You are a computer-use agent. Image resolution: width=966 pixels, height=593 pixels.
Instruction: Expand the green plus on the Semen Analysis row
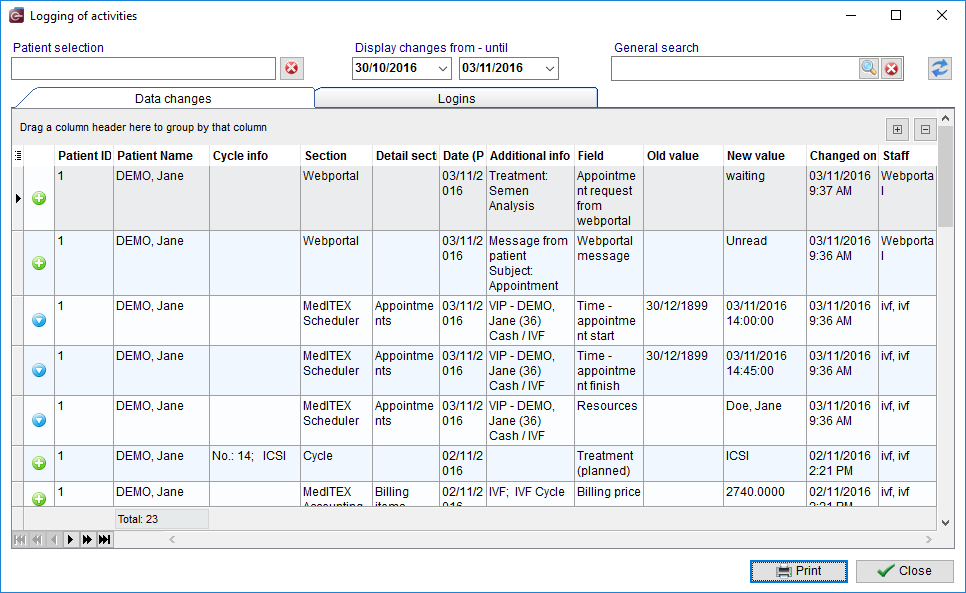tap(39, 198)
